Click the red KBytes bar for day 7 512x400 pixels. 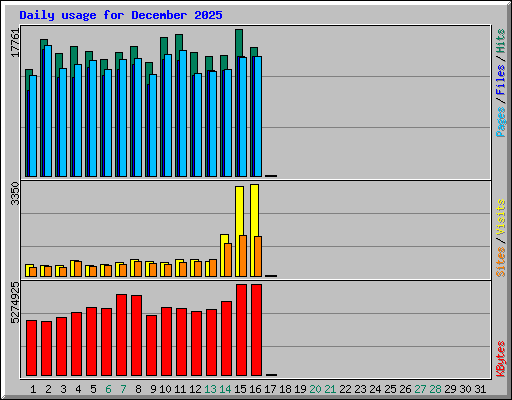coord(121,335)
